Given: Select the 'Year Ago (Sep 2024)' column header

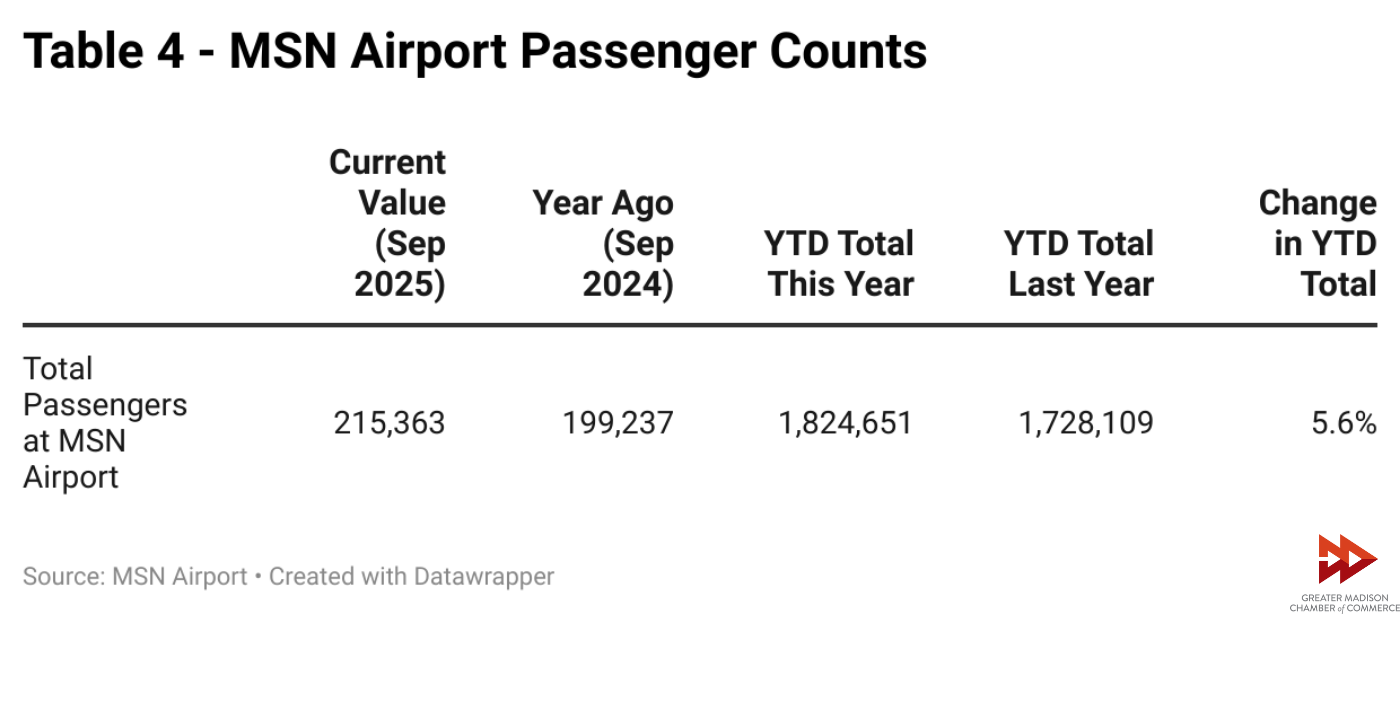Looking at the screenshot, I should 604,243.
